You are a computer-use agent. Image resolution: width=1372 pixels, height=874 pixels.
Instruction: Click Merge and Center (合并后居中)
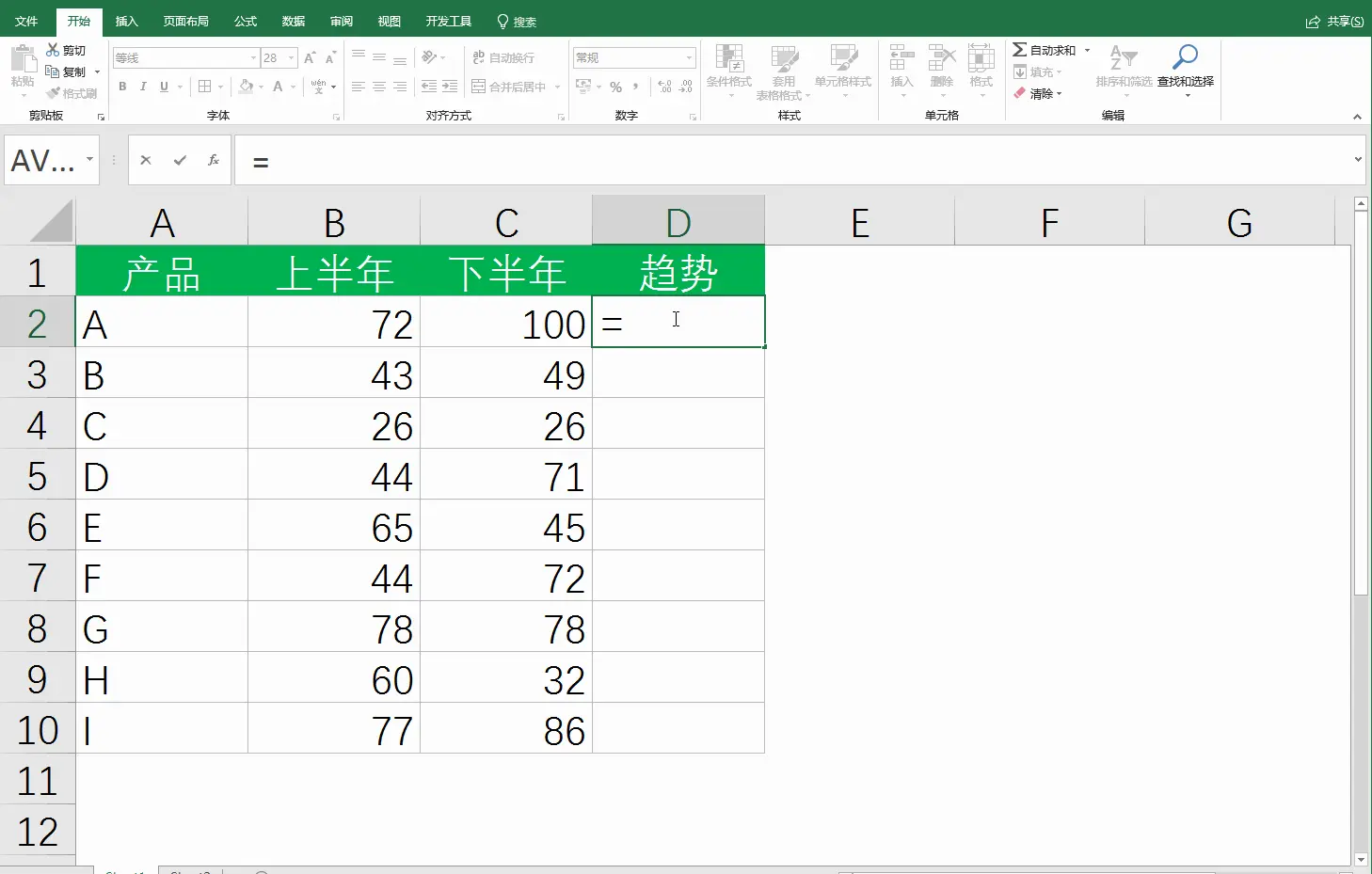coord(509,87)
